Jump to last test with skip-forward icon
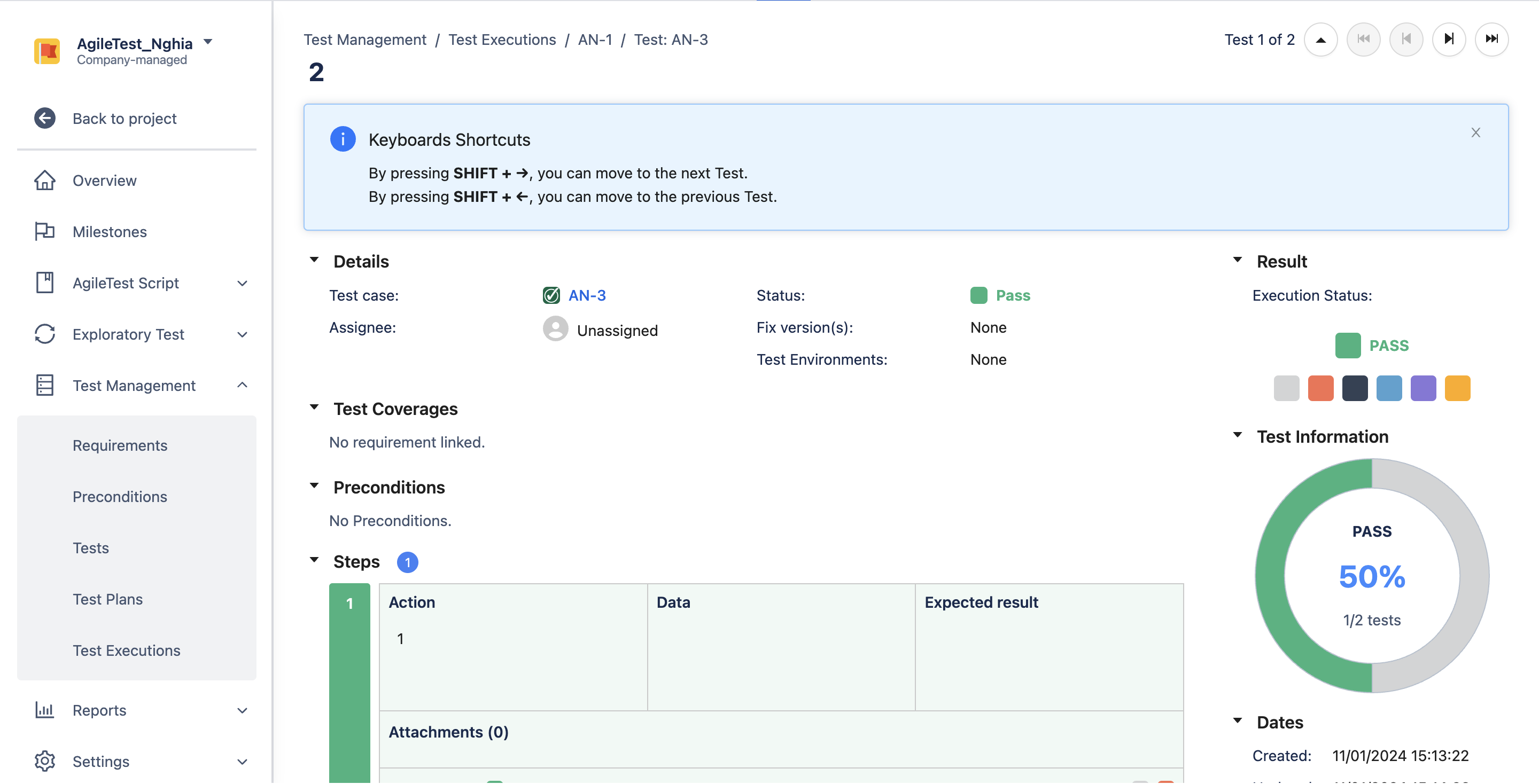The width and height of the screenshot is (1539, 784). [1491, 40]
